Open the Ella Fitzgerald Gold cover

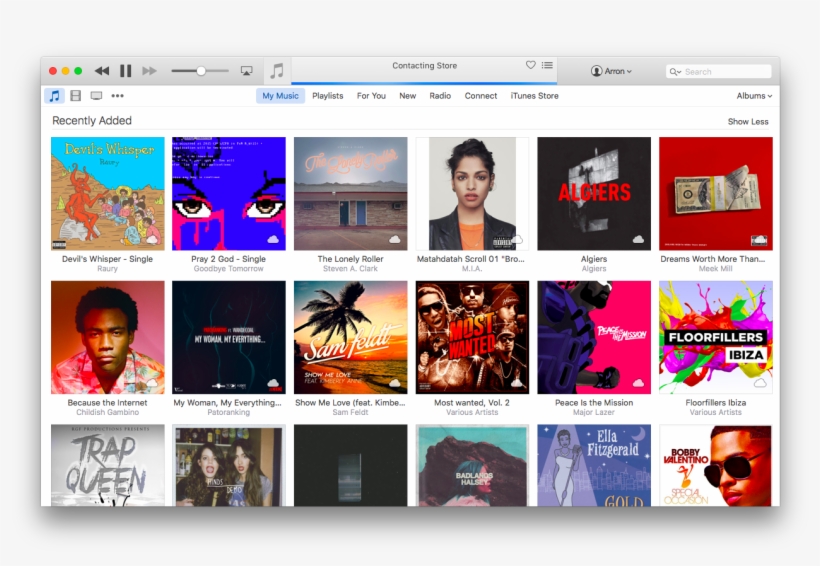click(594, 465)
